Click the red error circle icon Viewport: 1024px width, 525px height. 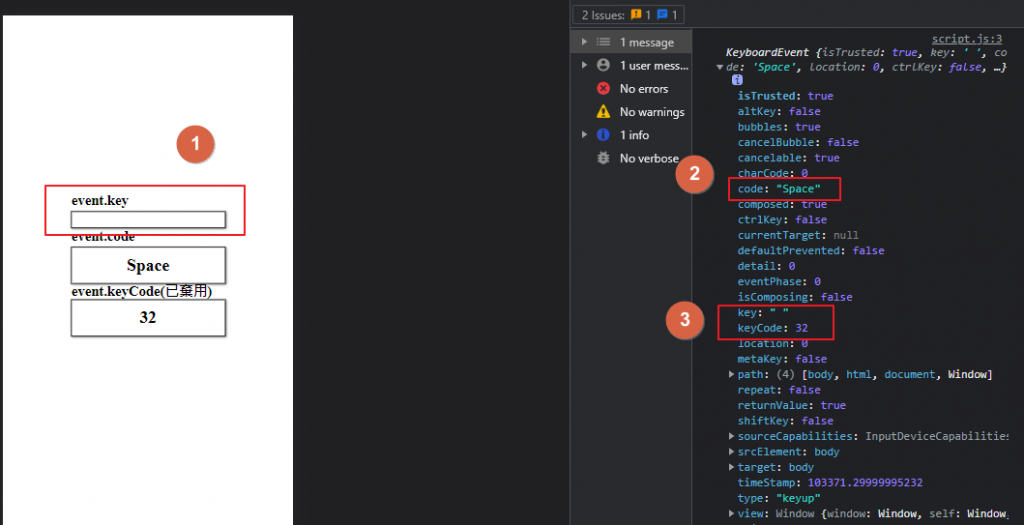[x=603, y=89]
